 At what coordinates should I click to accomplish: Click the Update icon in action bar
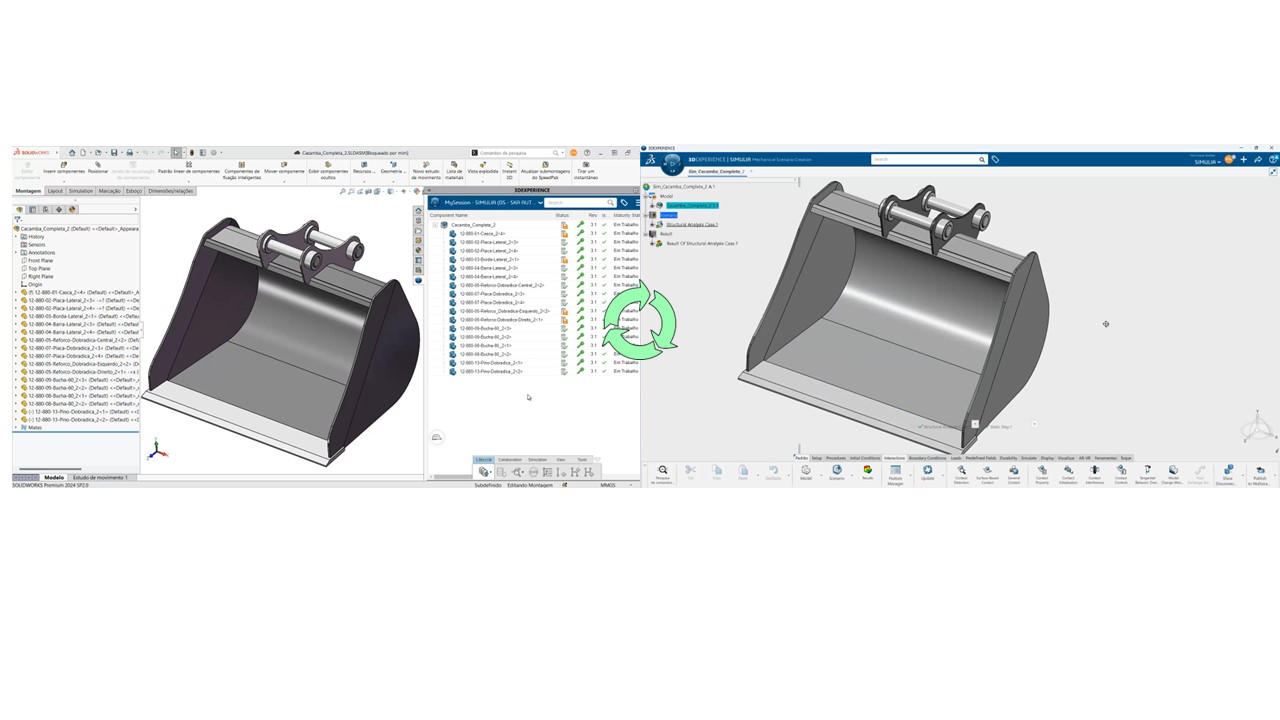pos(927,472)
